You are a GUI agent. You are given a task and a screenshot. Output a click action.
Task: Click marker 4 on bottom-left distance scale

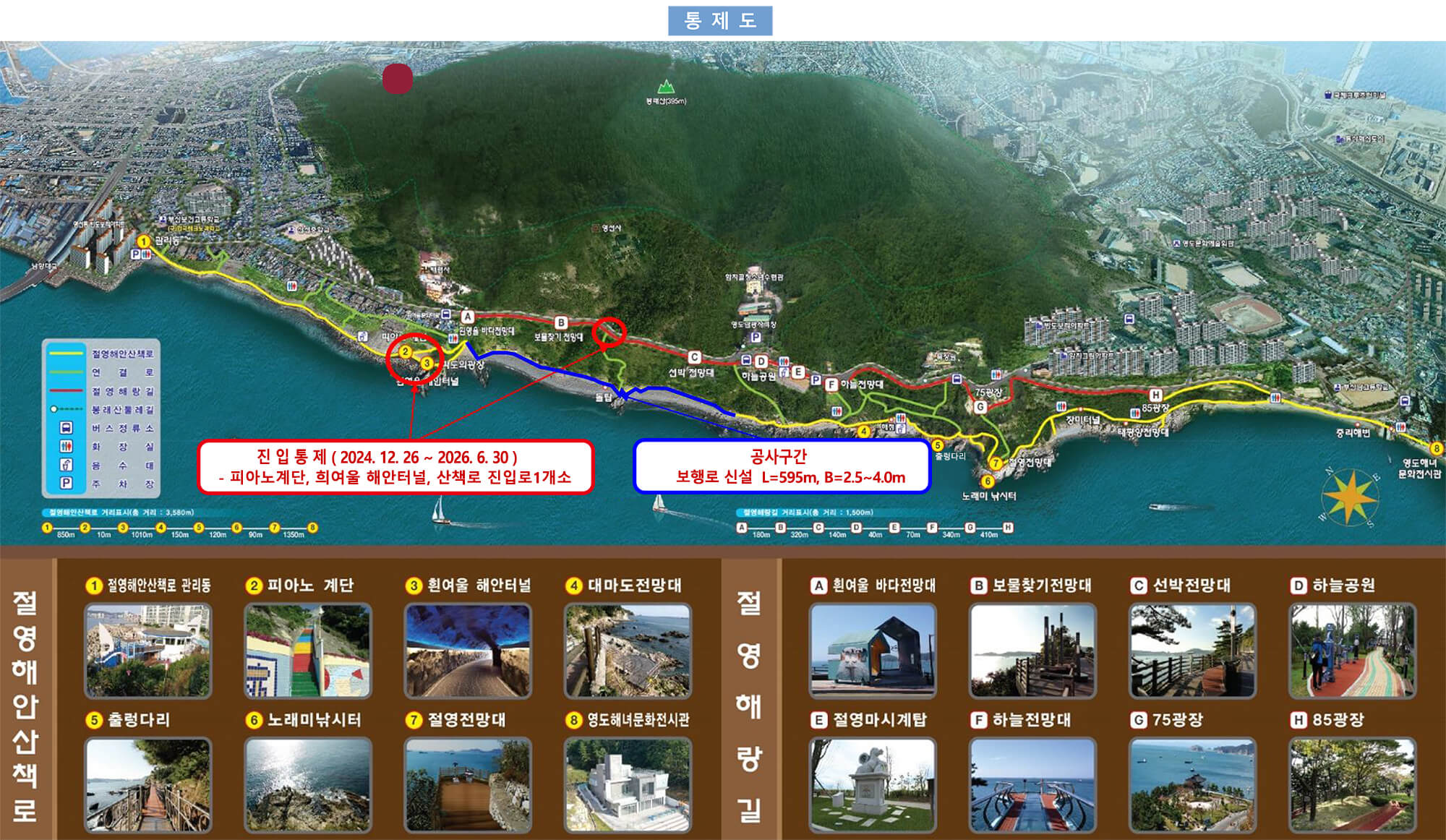161,528
